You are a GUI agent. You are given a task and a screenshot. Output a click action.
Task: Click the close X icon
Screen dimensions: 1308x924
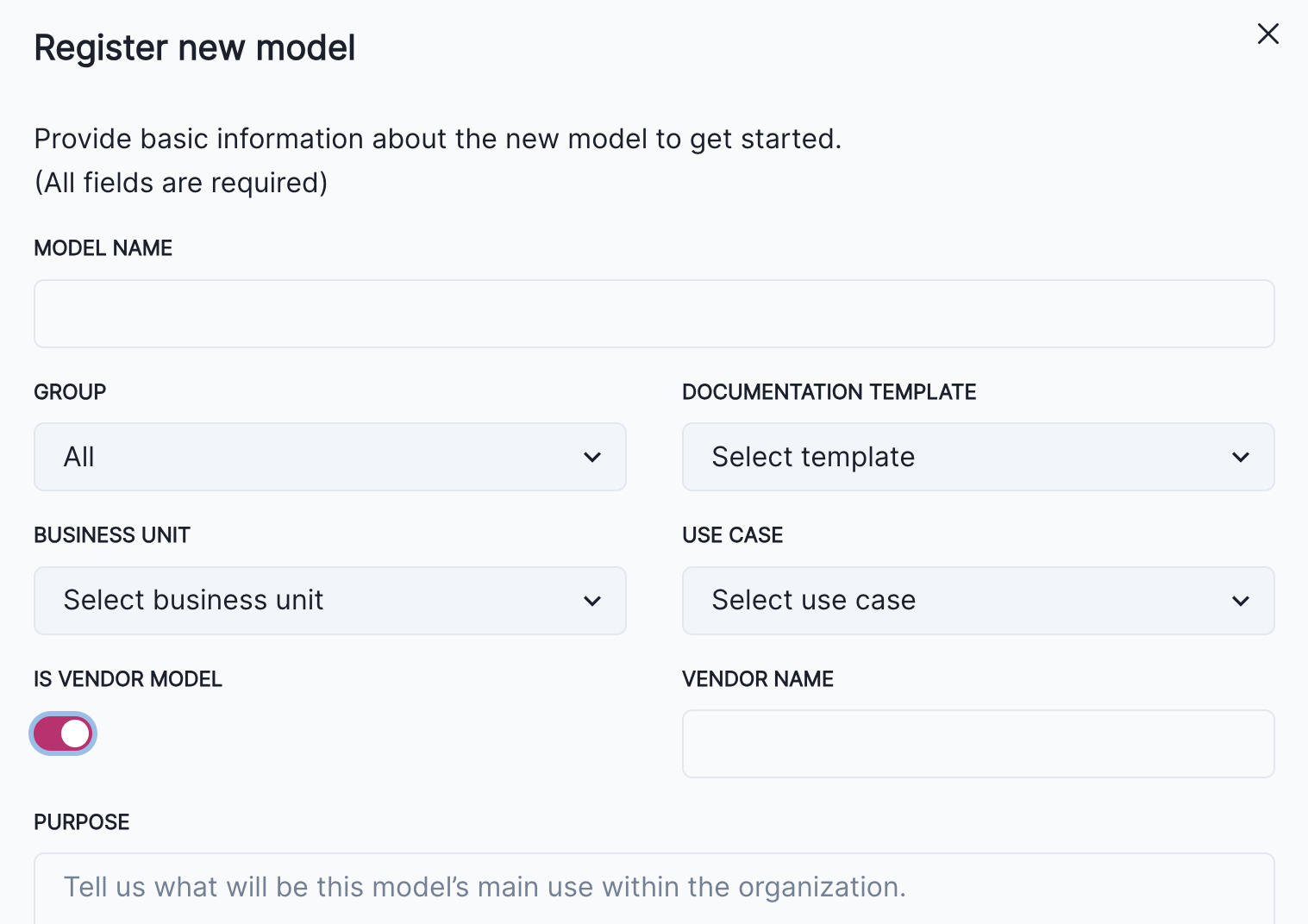(x=1267, y=34)
